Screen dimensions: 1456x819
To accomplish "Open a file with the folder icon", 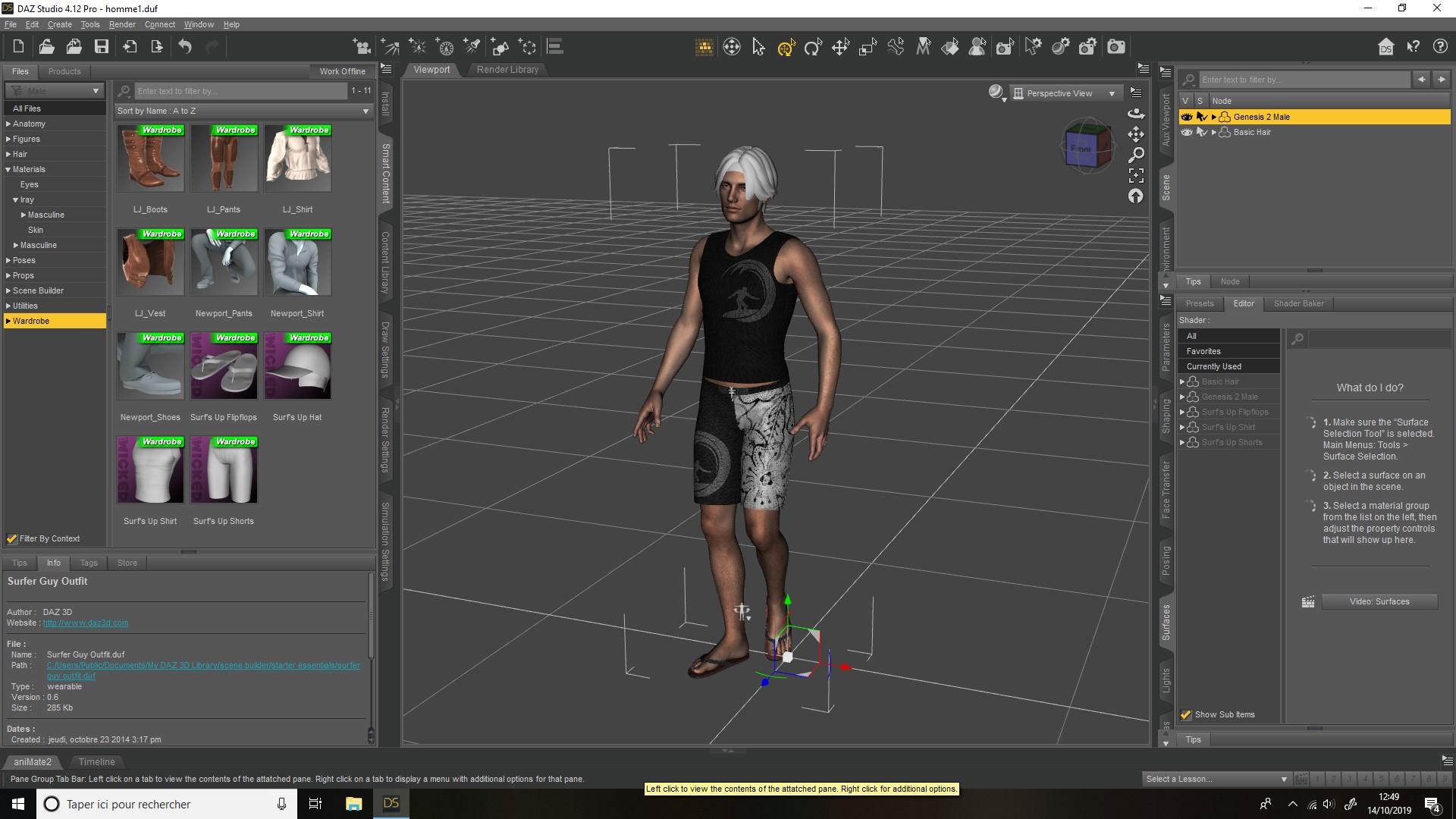I will tap(46, 47).
